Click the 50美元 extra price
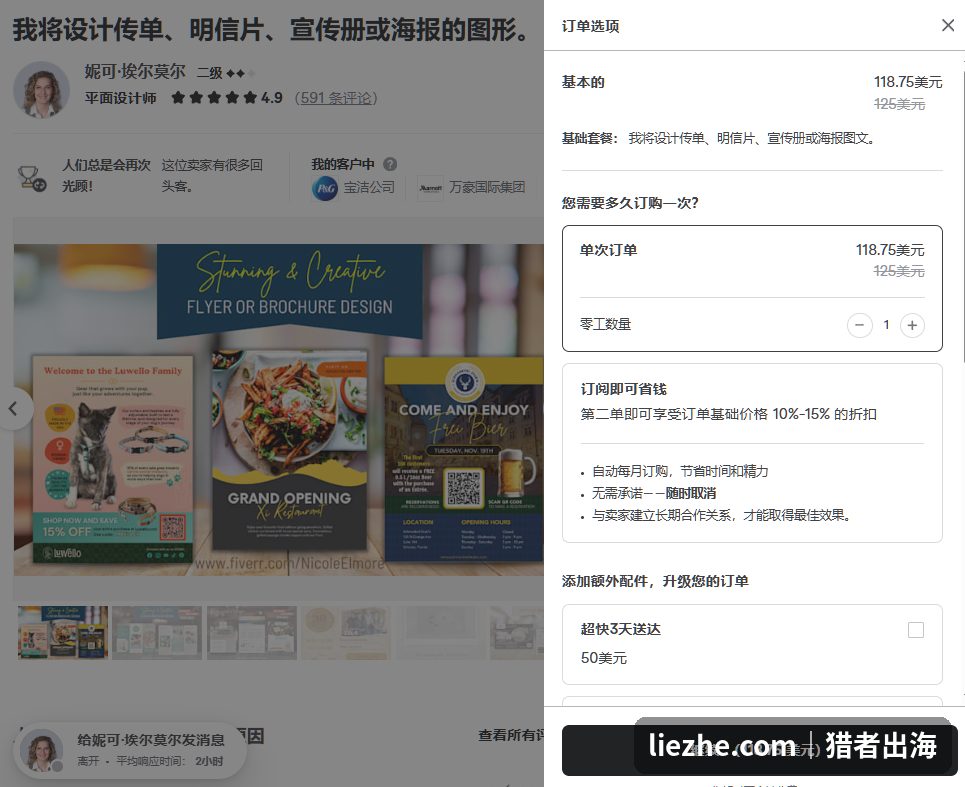 pos(604,658)
